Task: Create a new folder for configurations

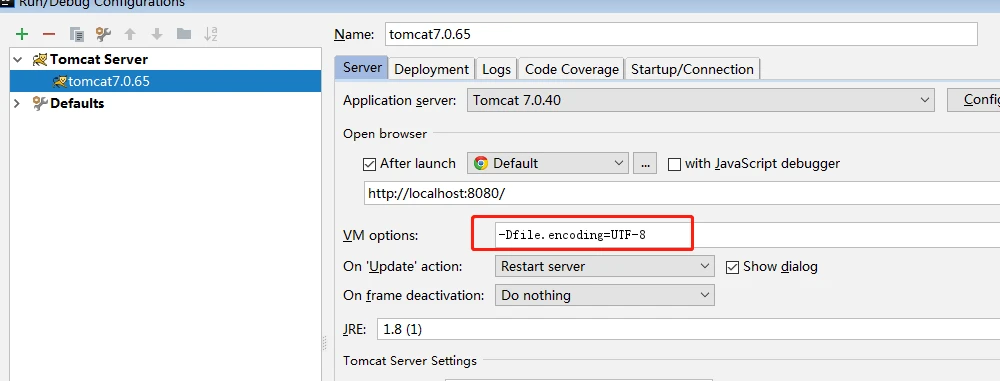Action: click(184, 34)
